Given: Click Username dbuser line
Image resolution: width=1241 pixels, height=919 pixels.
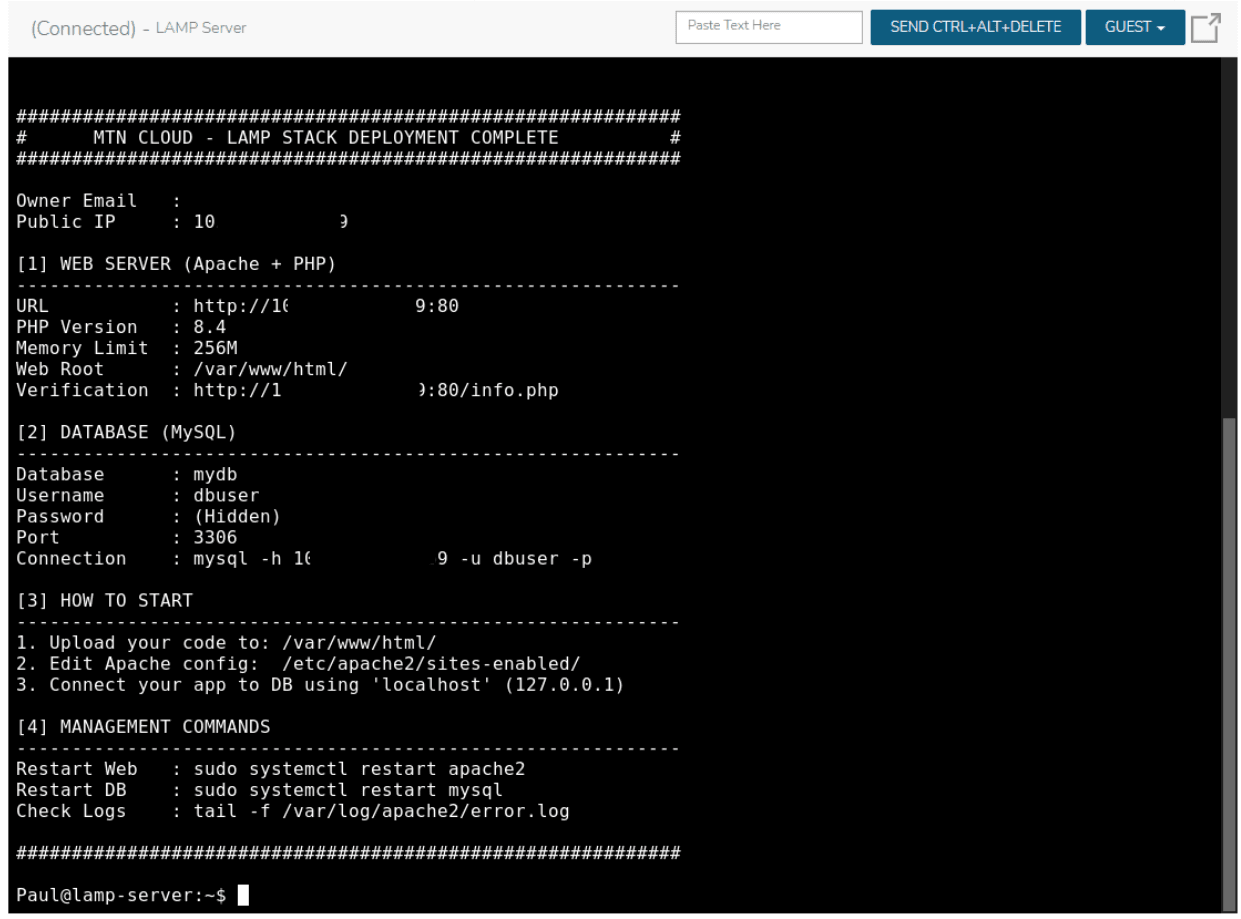Looking at the screenshot, I should pyautogui.click(x=138, y=495).
